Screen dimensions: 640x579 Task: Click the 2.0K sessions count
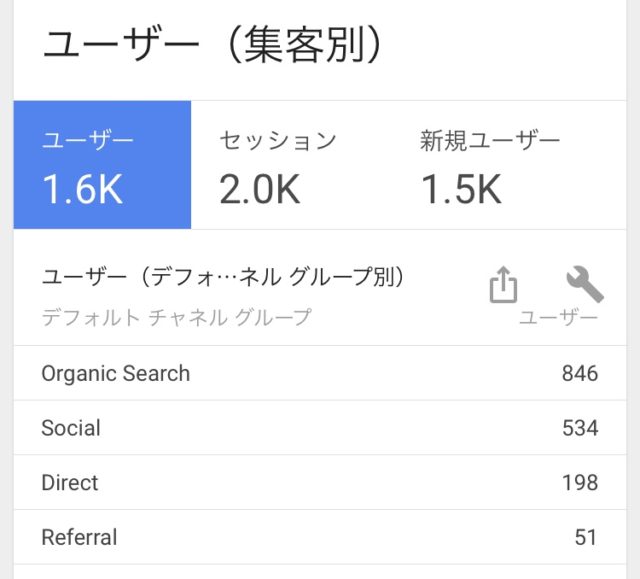[260, 189]
